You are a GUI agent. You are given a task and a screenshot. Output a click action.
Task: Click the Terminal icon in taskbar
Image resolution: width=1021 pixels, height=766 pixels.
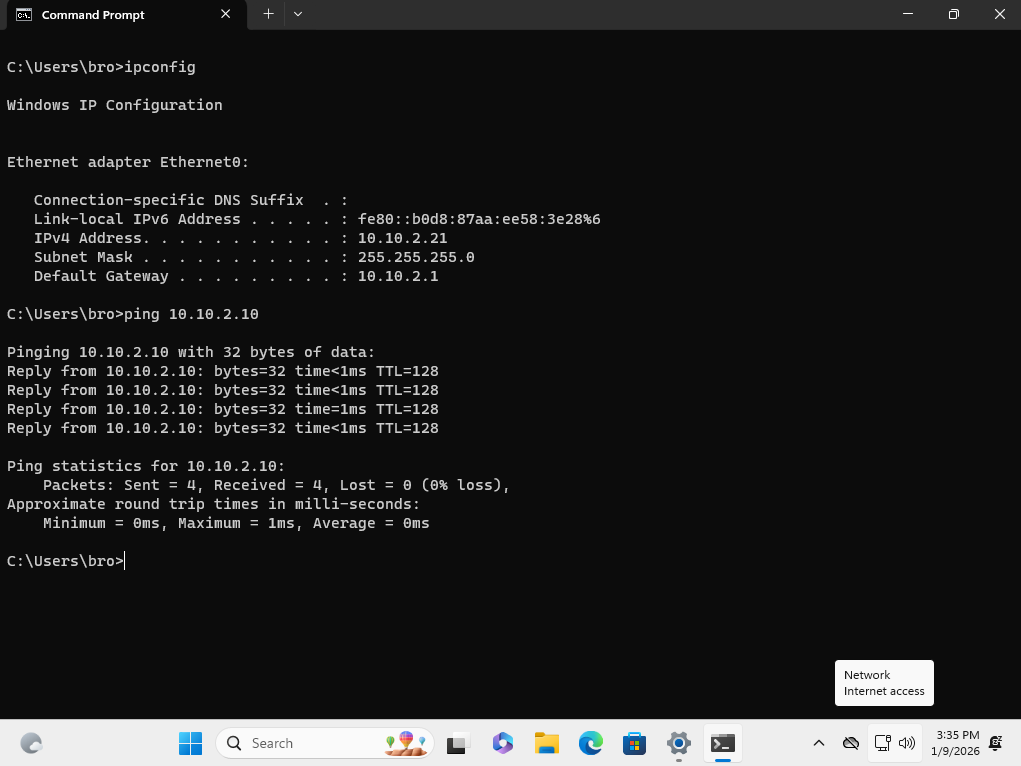coord(723,743)
